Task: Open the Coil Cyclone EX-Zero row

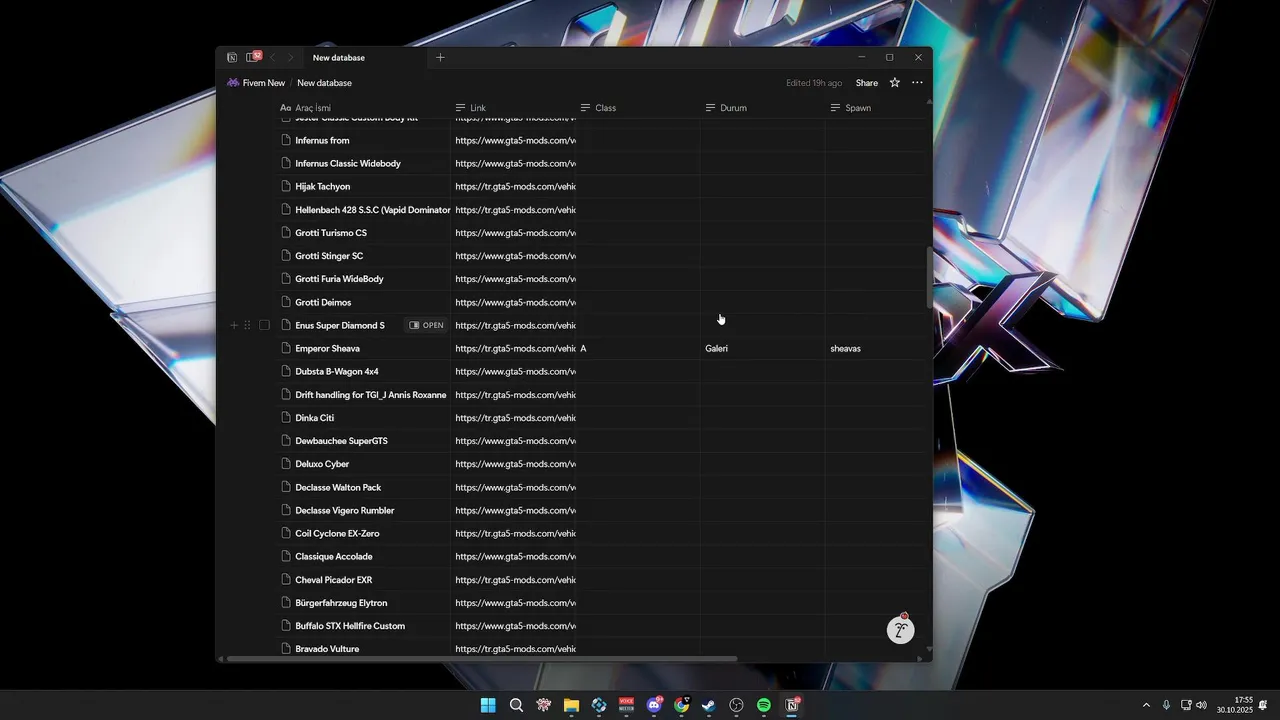Action: [x=337, y=534]
